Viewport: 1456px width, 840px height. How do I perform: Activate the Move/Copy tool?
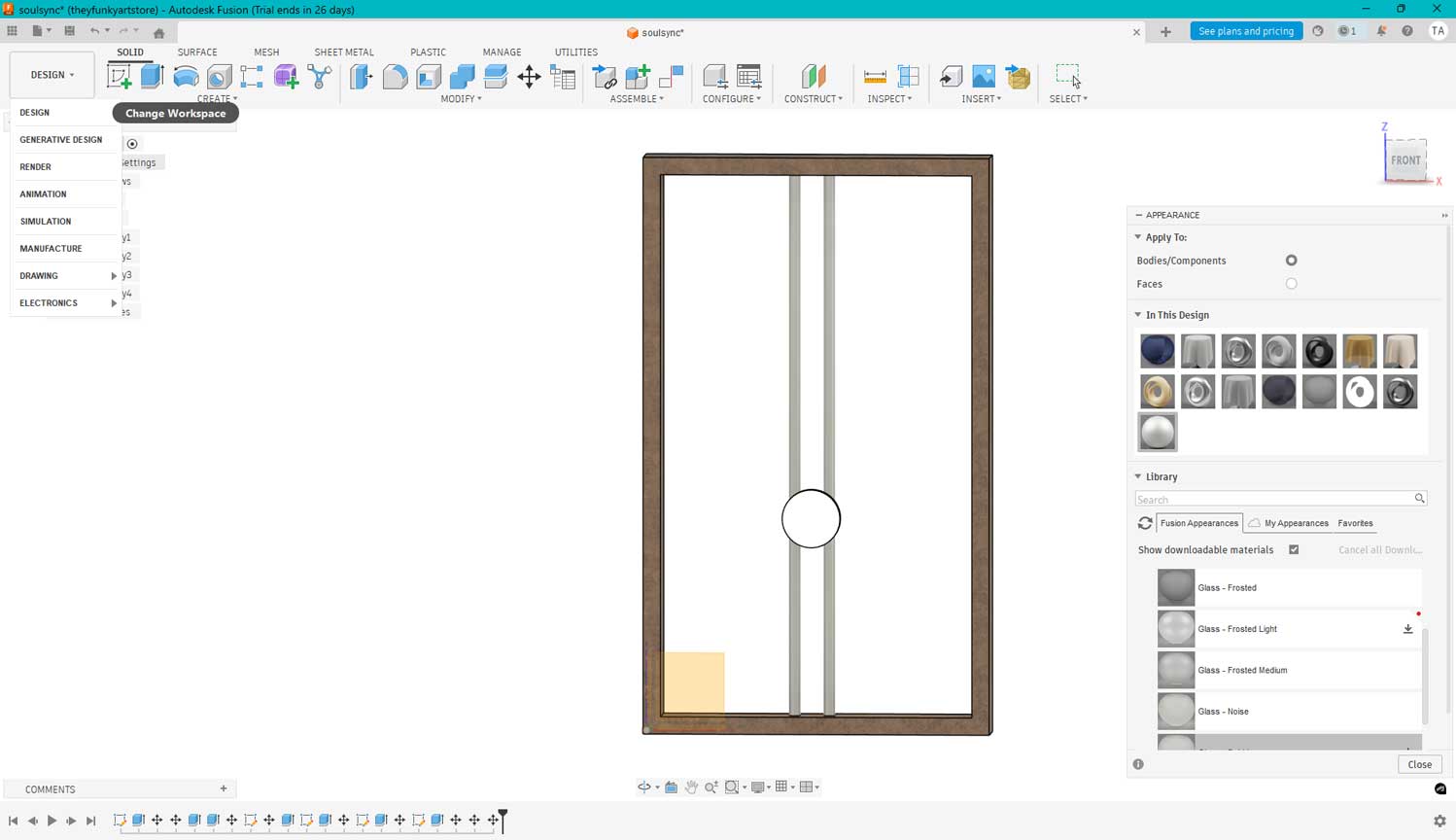click(x=529, y=77)
